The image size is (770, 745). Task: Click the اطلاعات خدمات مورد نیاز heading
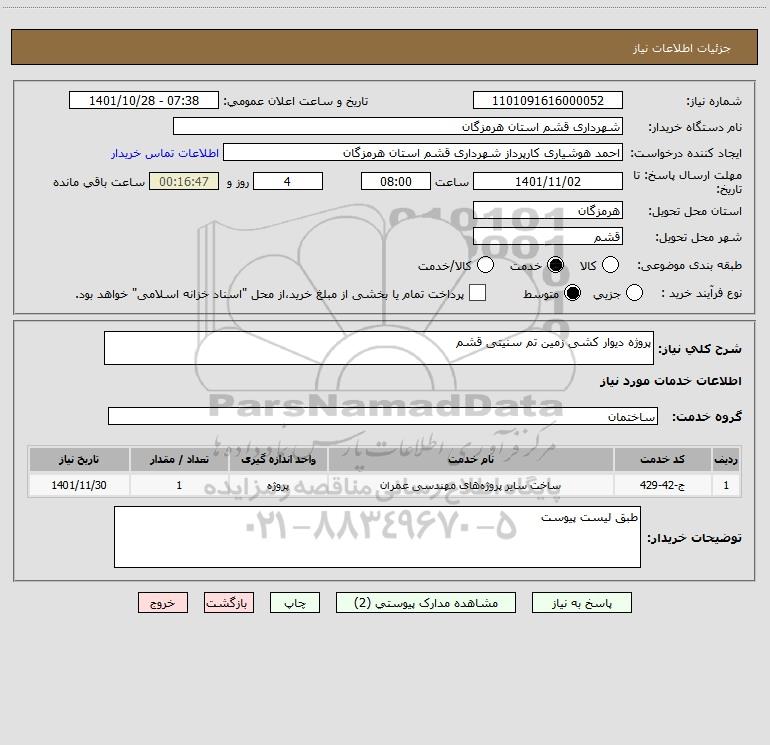[x=671, y=381]
